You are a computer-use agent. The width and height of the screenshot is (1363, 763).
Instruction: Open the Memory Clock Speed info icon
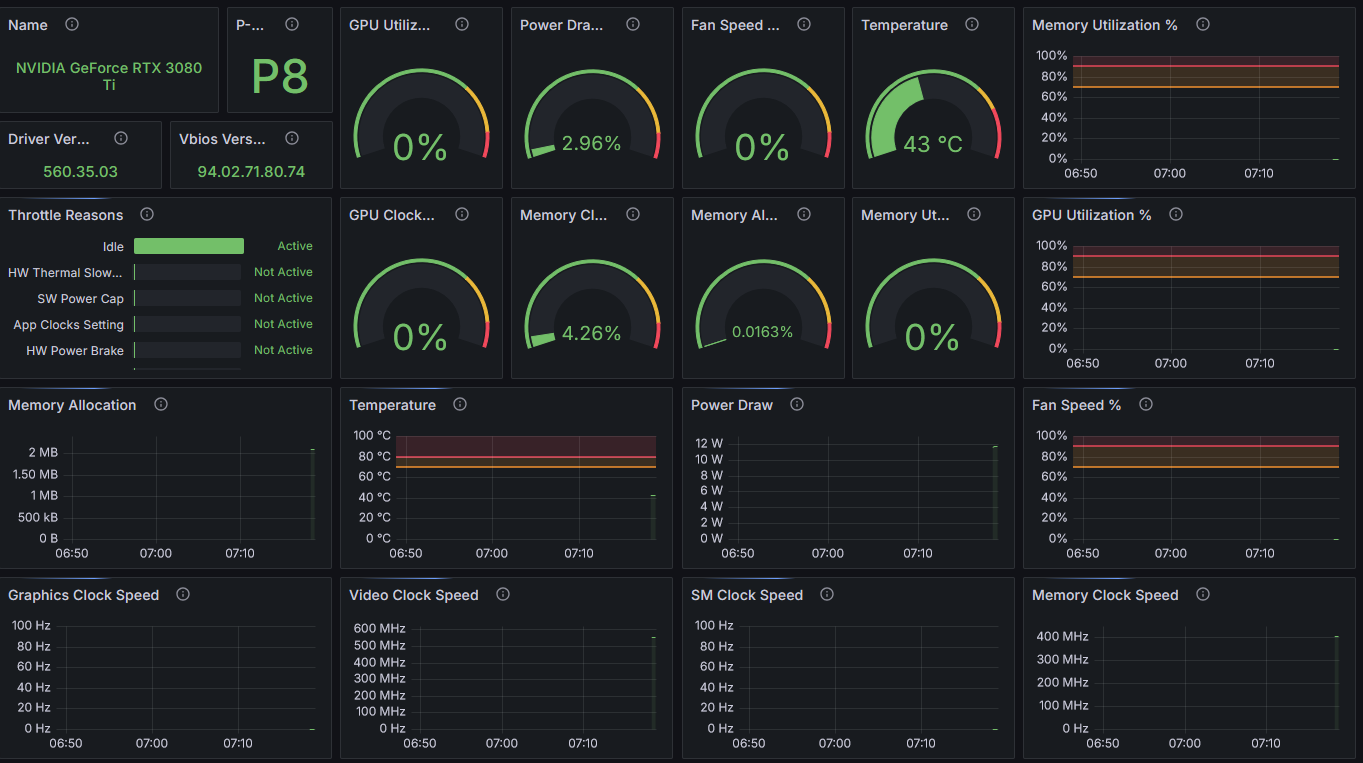click(1201, 594)
